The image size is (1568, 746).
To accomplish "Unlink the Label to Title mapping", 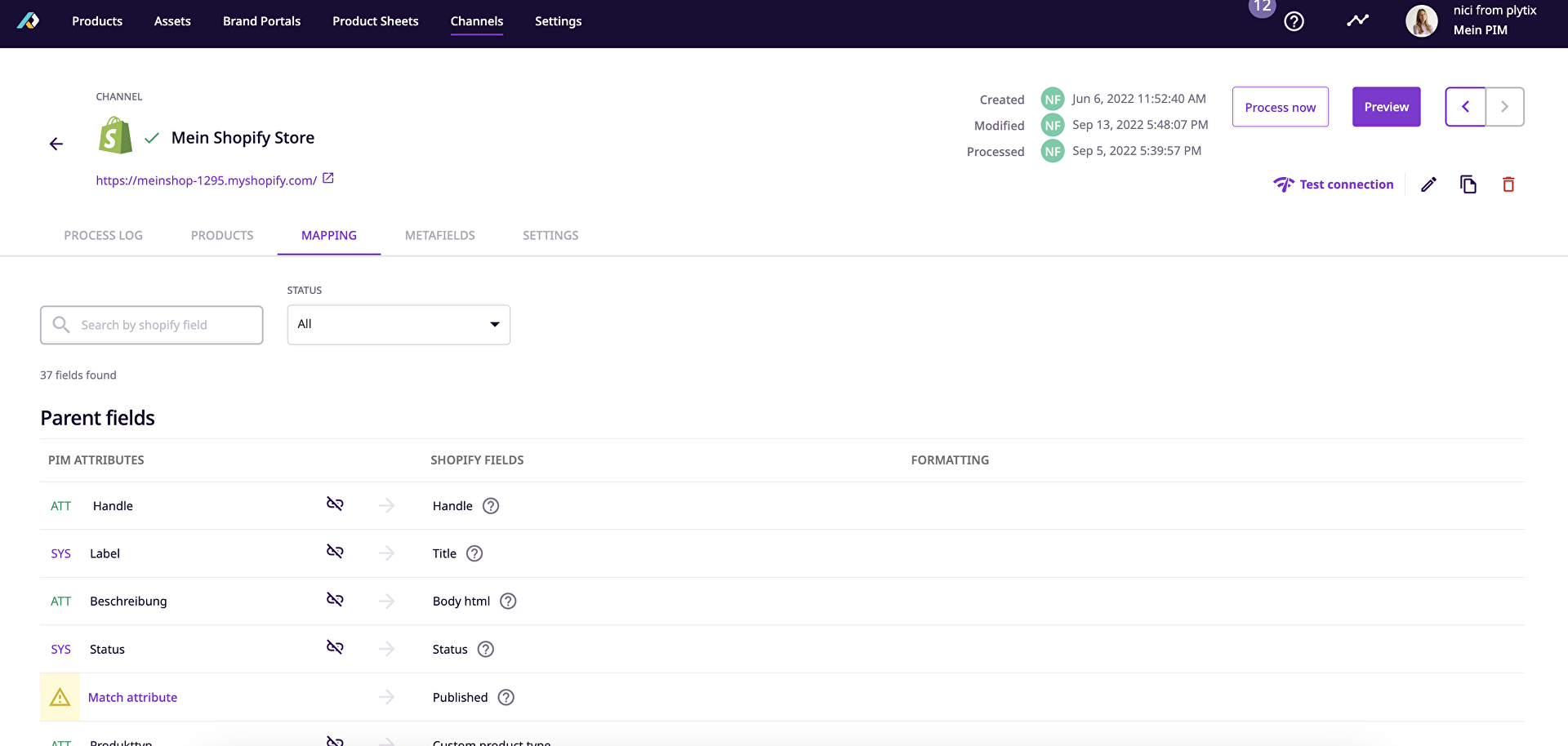I will [335, 551].
